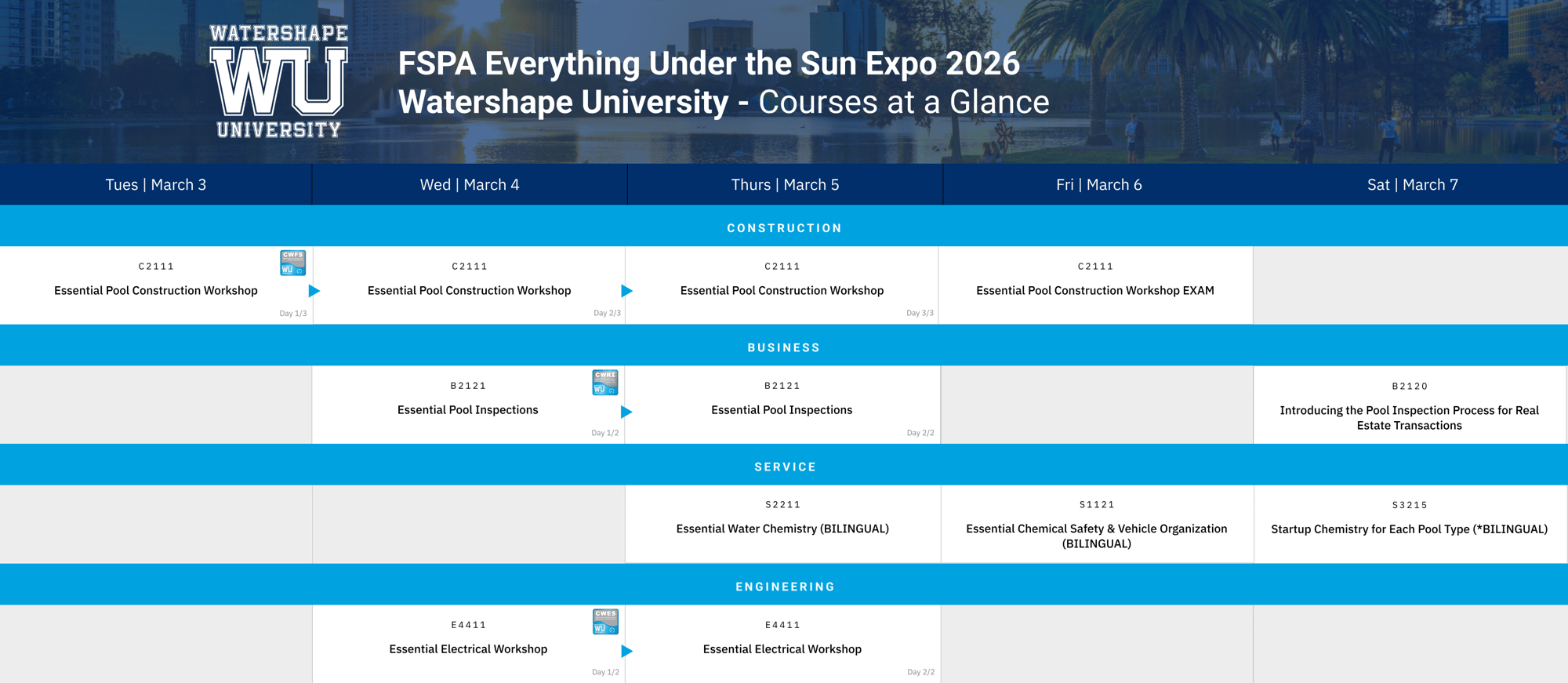Click the ENGINEERING category header bar
Image resolution: width=1568 pixels, height=683 pixels.
pyautogui.click(x=784, y=587)
